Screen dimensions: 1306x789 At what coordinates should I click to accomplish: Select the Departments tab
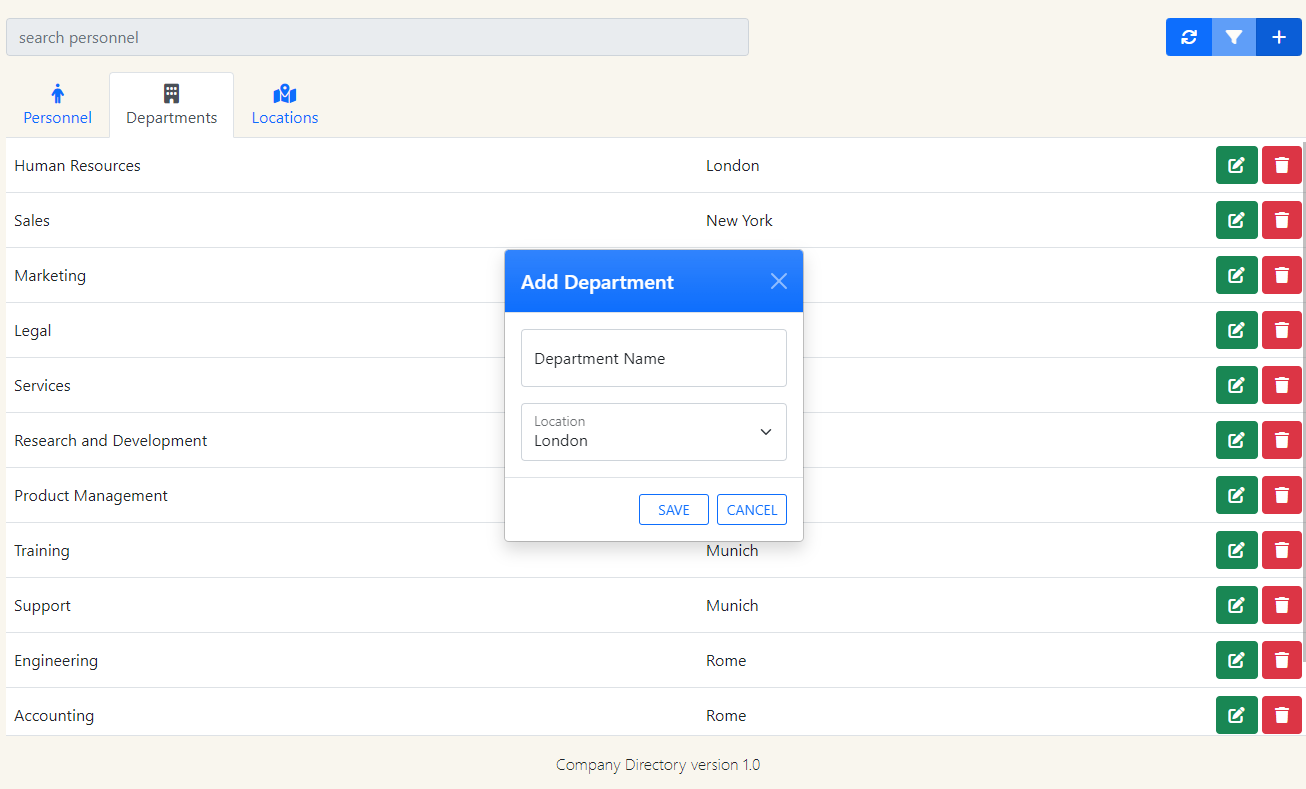coord(171,105)
